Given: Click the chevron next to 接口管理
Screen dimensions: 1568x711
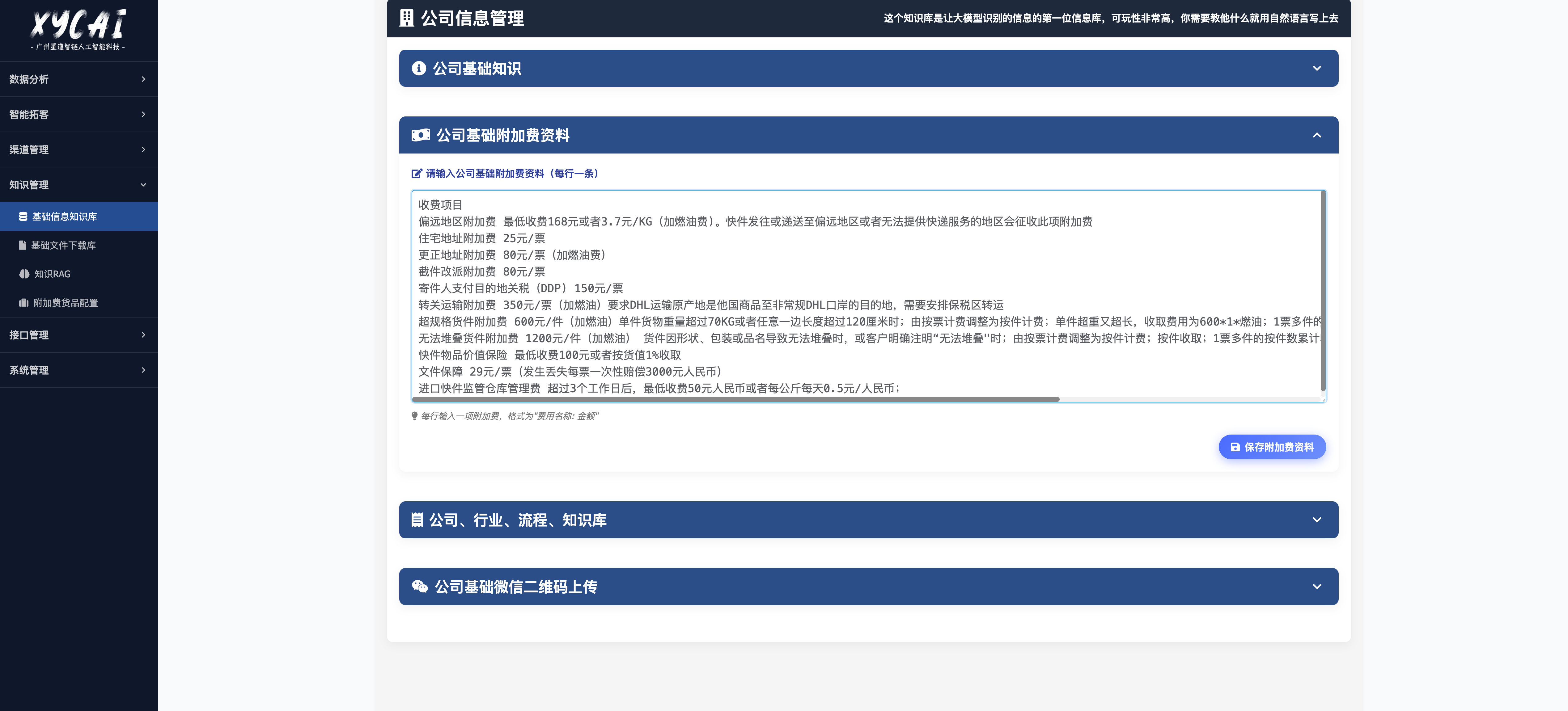Looking at the screenshot, I should pos(144,335).
